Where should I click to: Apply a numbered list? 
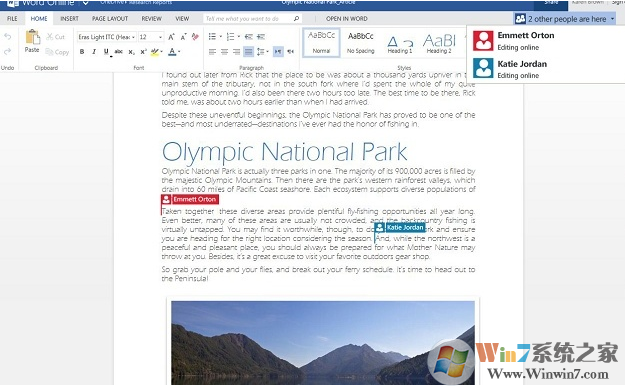tap(230, 37)
